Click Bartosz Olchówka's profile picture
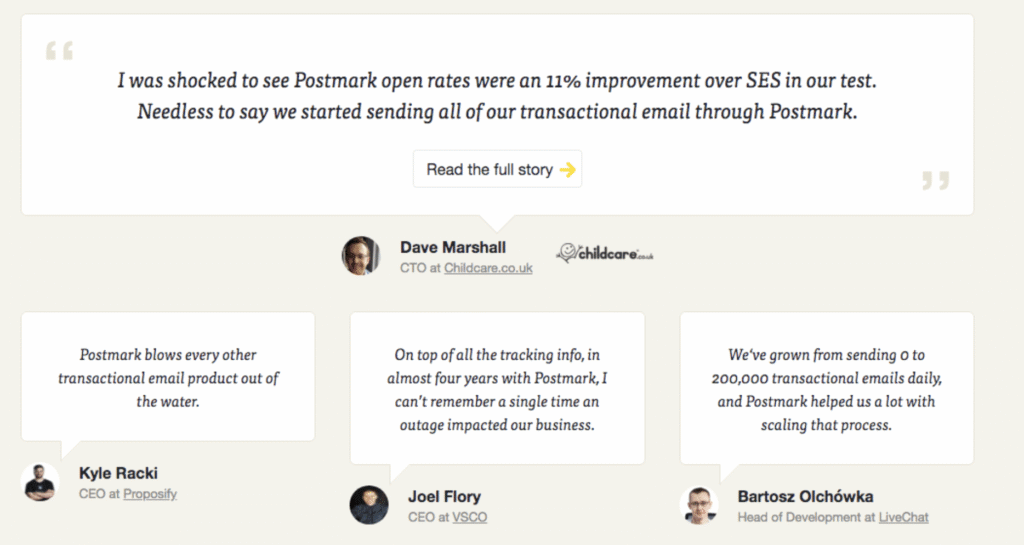 [x=699, y=505]
